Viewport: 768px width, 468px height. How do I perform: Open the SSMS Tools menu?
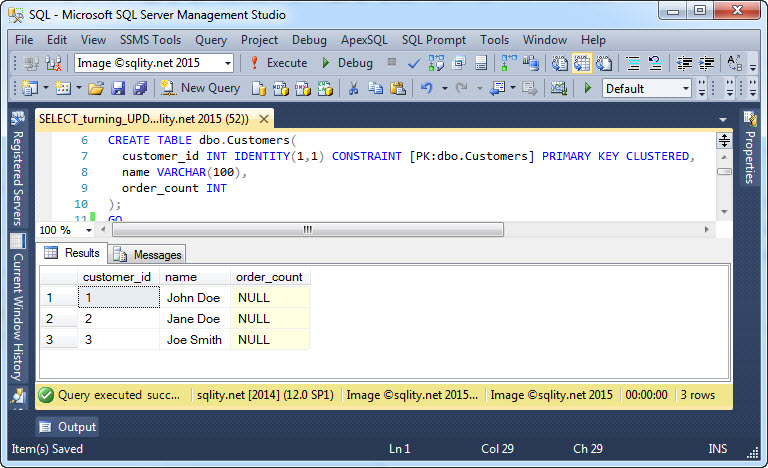pyautogui.click(x=150, y=40)
